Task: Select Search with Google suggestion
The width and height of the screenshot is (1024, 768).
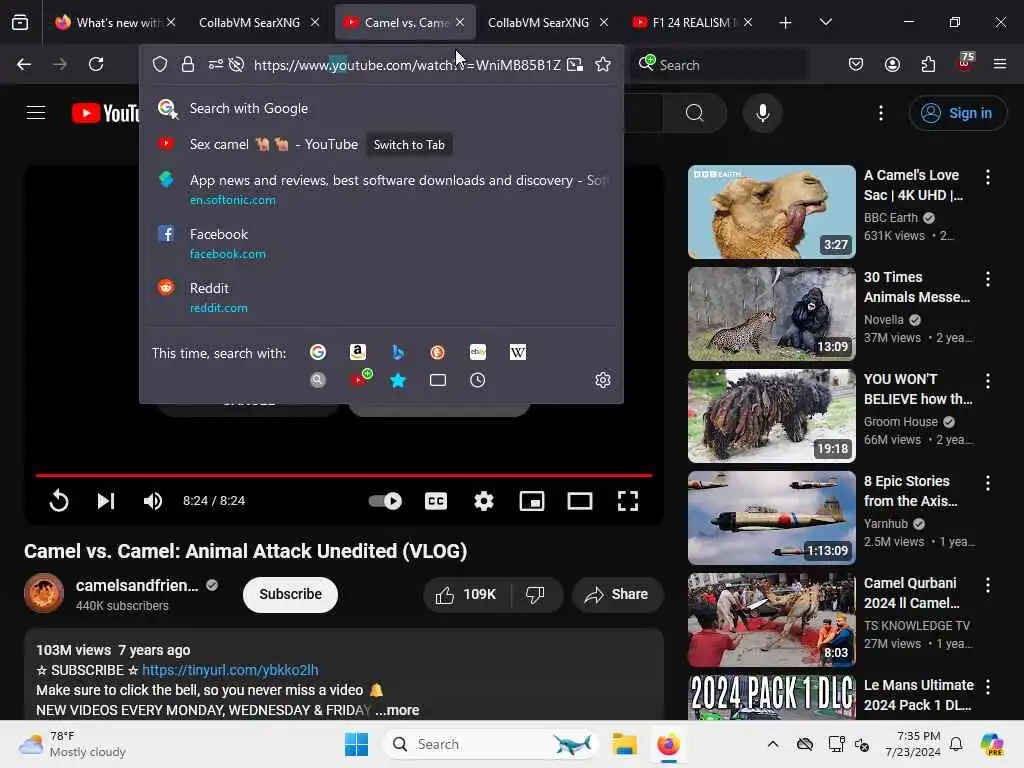Action: pos(381,108)
